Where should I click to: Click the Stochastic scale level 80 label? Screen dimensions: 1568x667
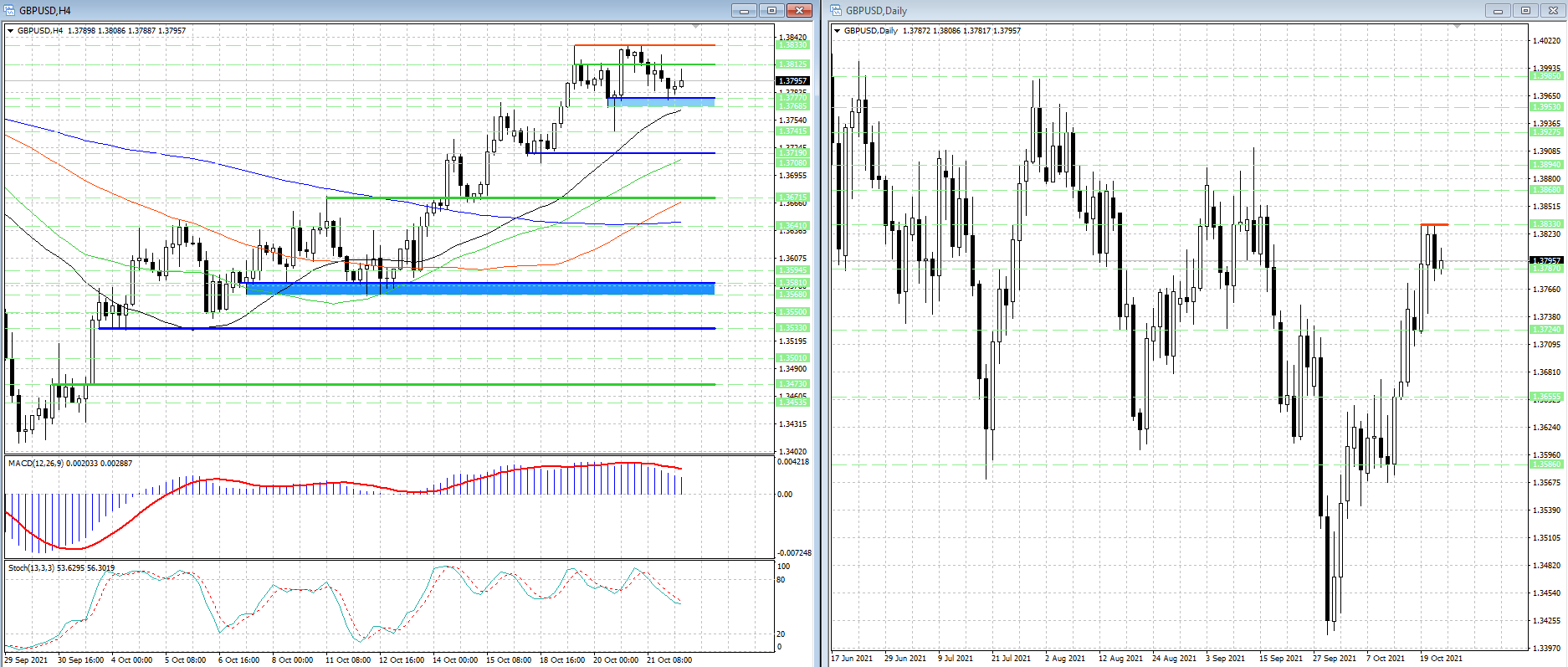coord(781,580)
